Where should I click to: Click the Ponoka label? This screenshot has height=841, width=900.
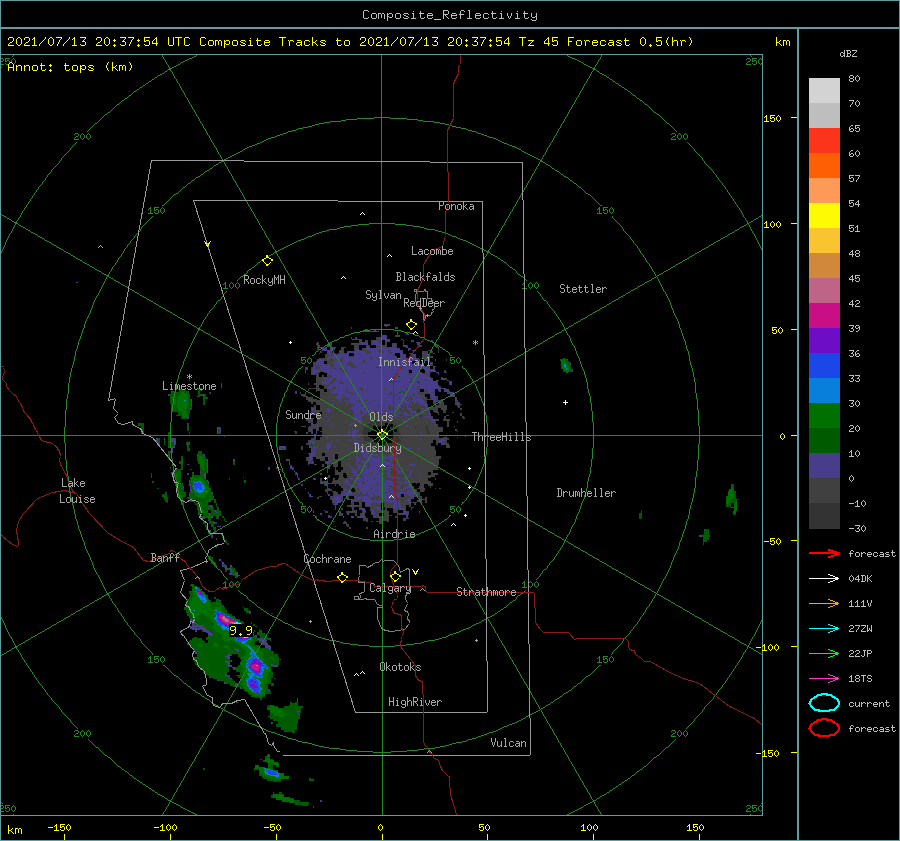point(456,206)
